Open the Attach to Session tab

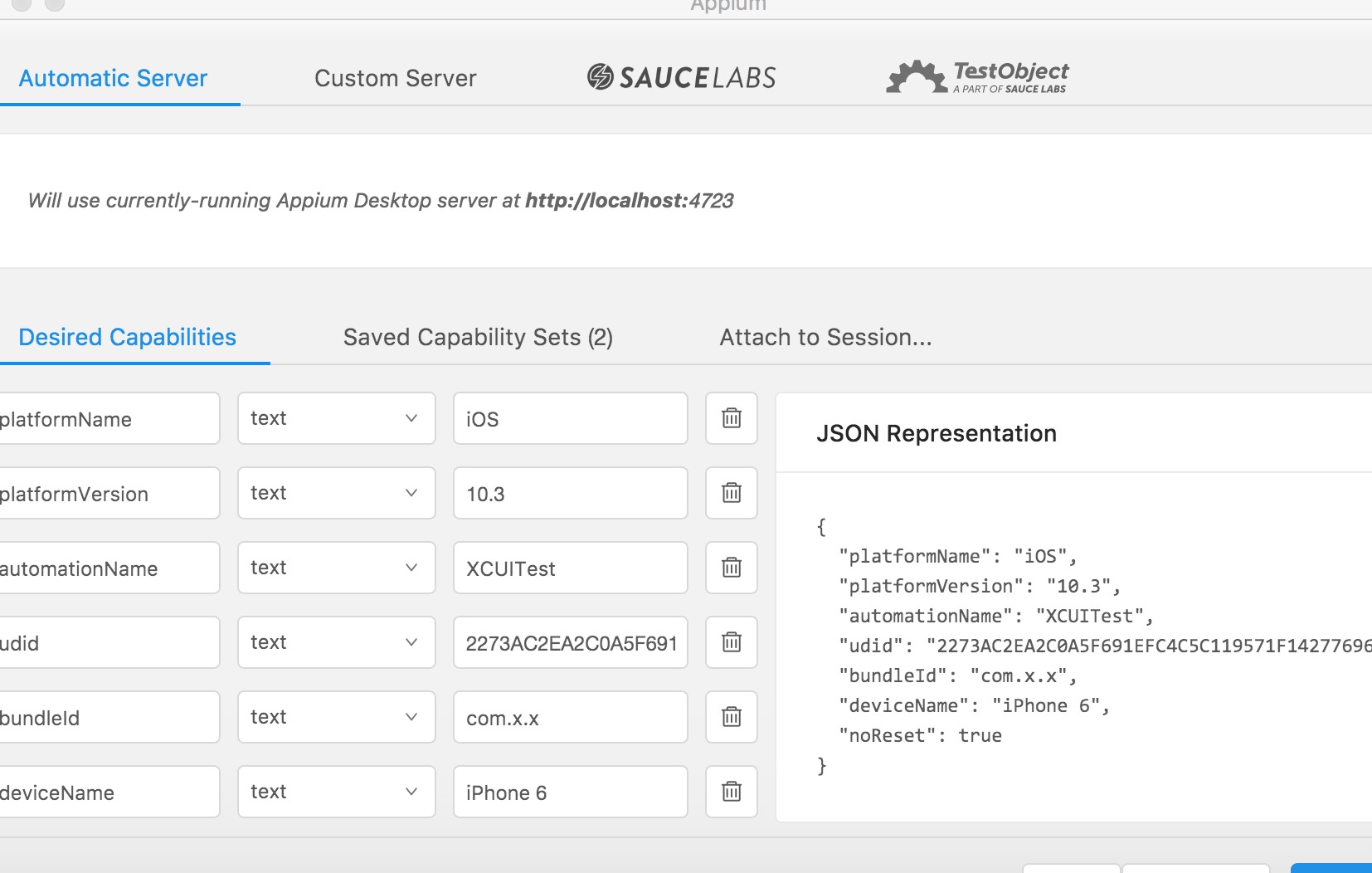[826, 337]
